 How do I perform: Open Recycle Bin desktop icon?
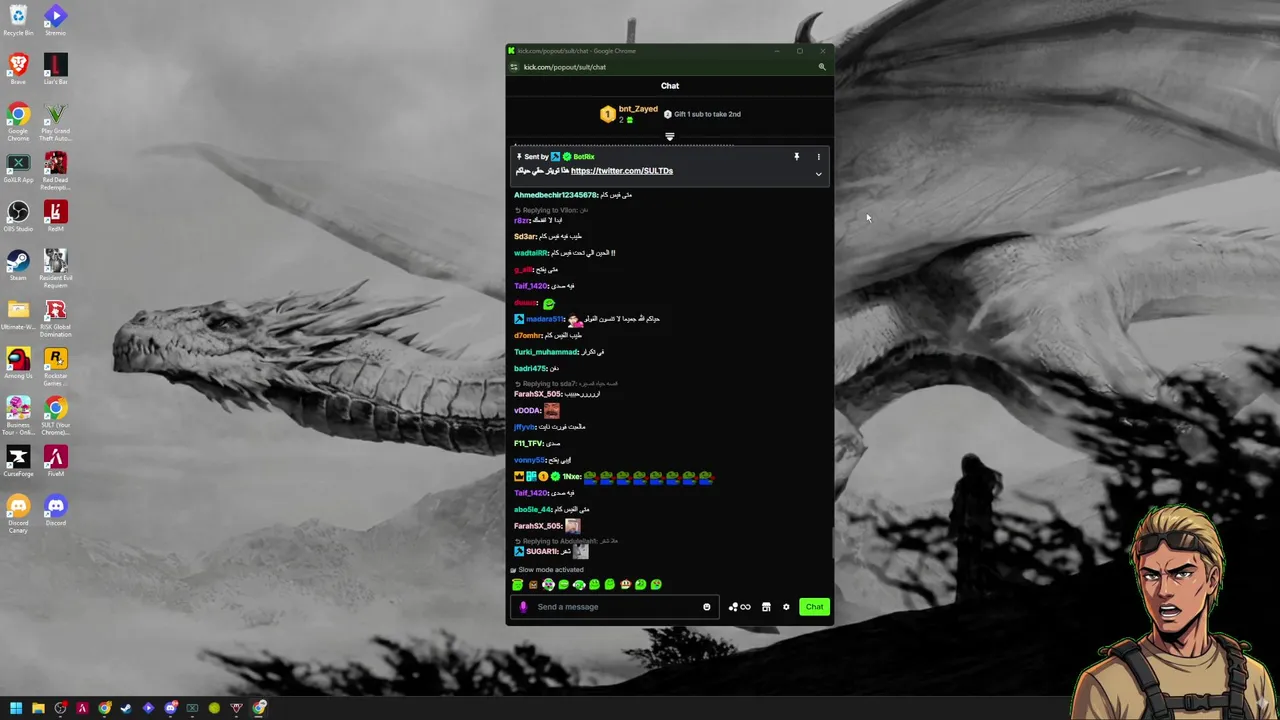coord(18,20)
